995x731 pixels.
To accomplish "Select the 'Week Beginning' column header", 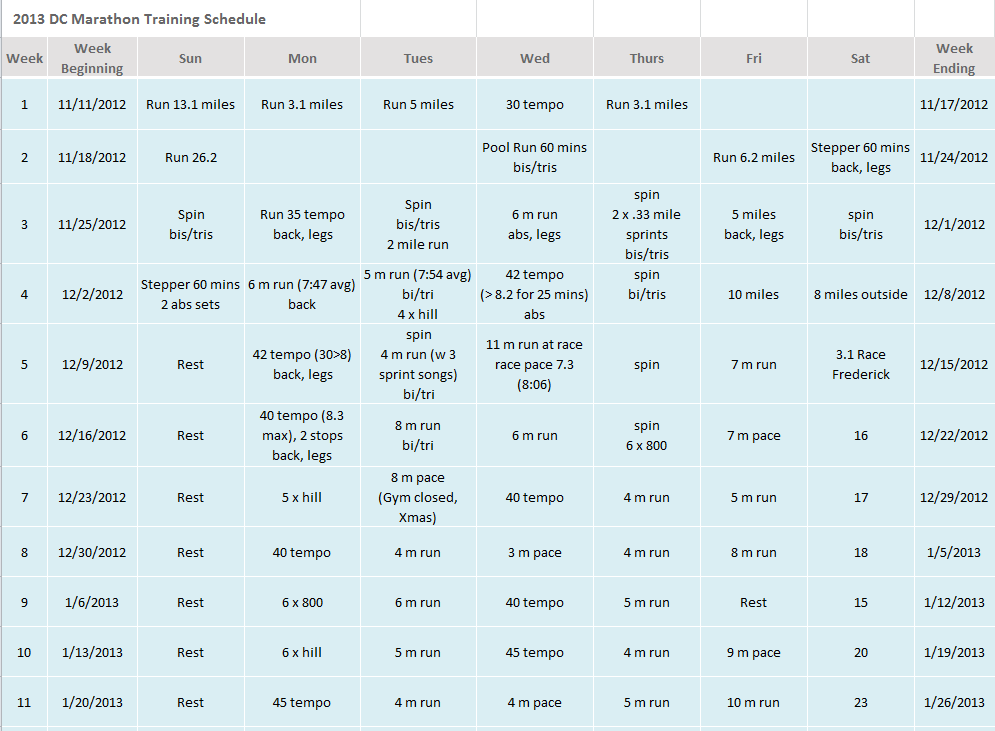I will pos(92,58).
